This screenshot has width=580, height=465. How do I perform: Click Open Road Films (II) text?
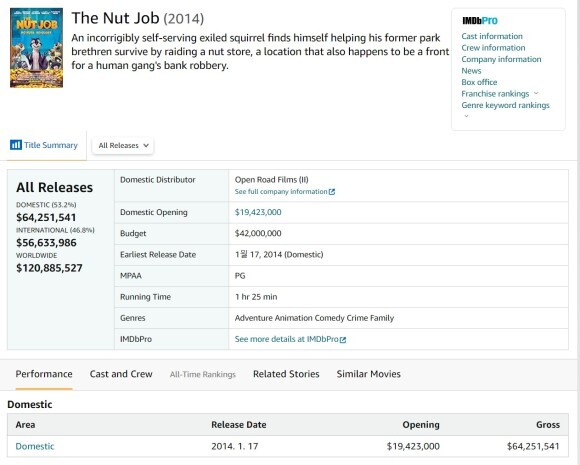point(272,180)
